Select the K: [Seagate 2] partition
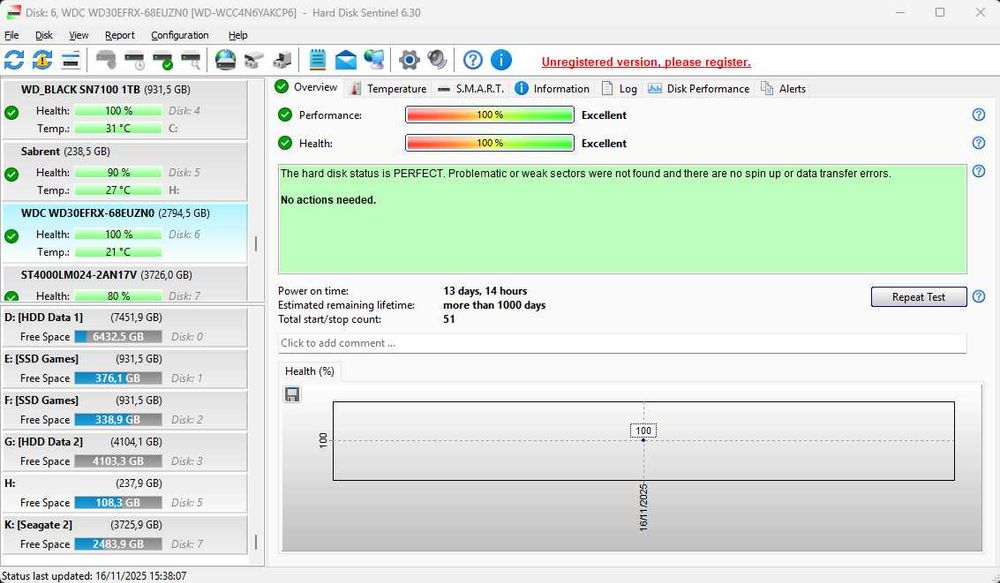1000x583 pixels. (x=124, y=534)
